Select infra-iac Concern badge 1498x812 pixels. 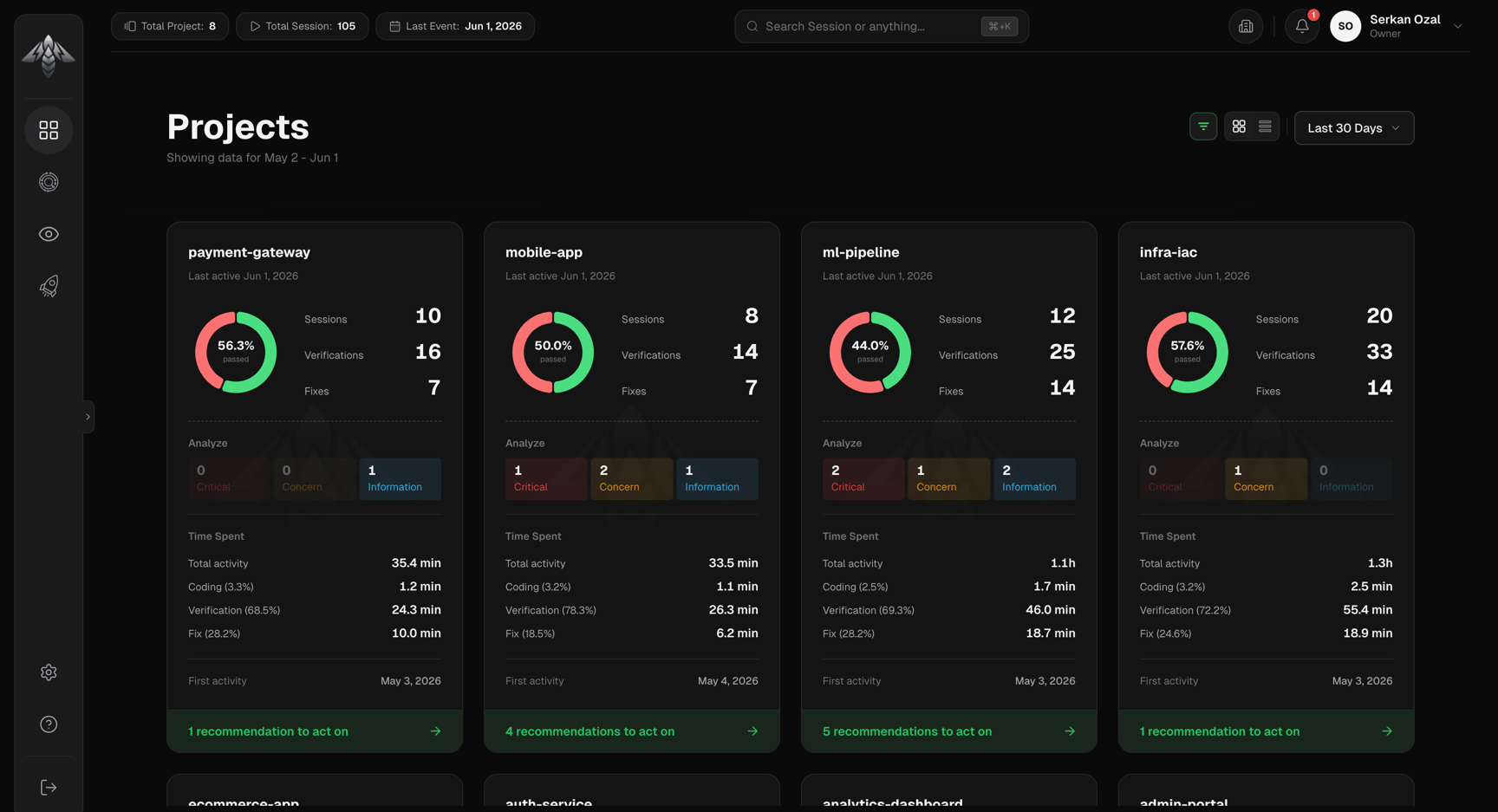pos(1267,478)
